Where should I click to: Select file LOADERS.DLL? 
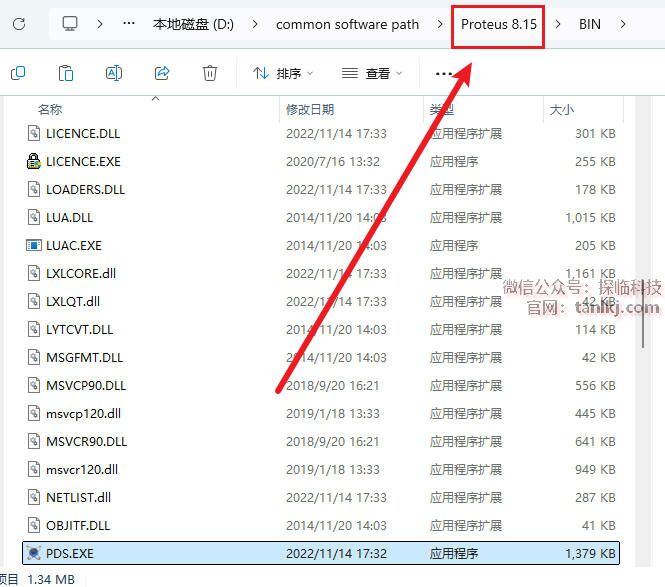321,190
